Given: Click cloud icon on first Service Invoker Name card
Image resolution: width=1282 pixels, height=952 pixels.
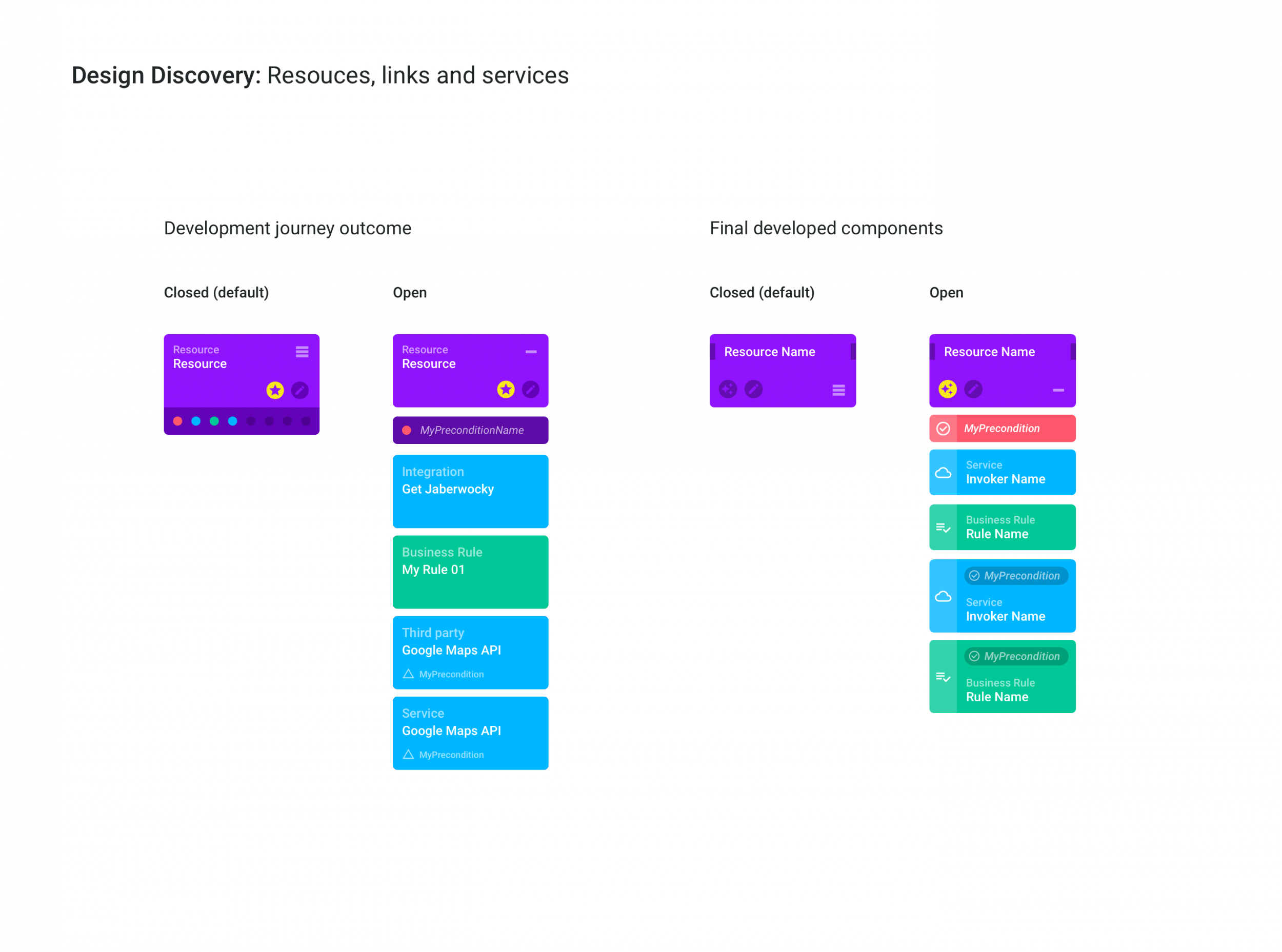Looking at the screenshot, I should [943, 473].
